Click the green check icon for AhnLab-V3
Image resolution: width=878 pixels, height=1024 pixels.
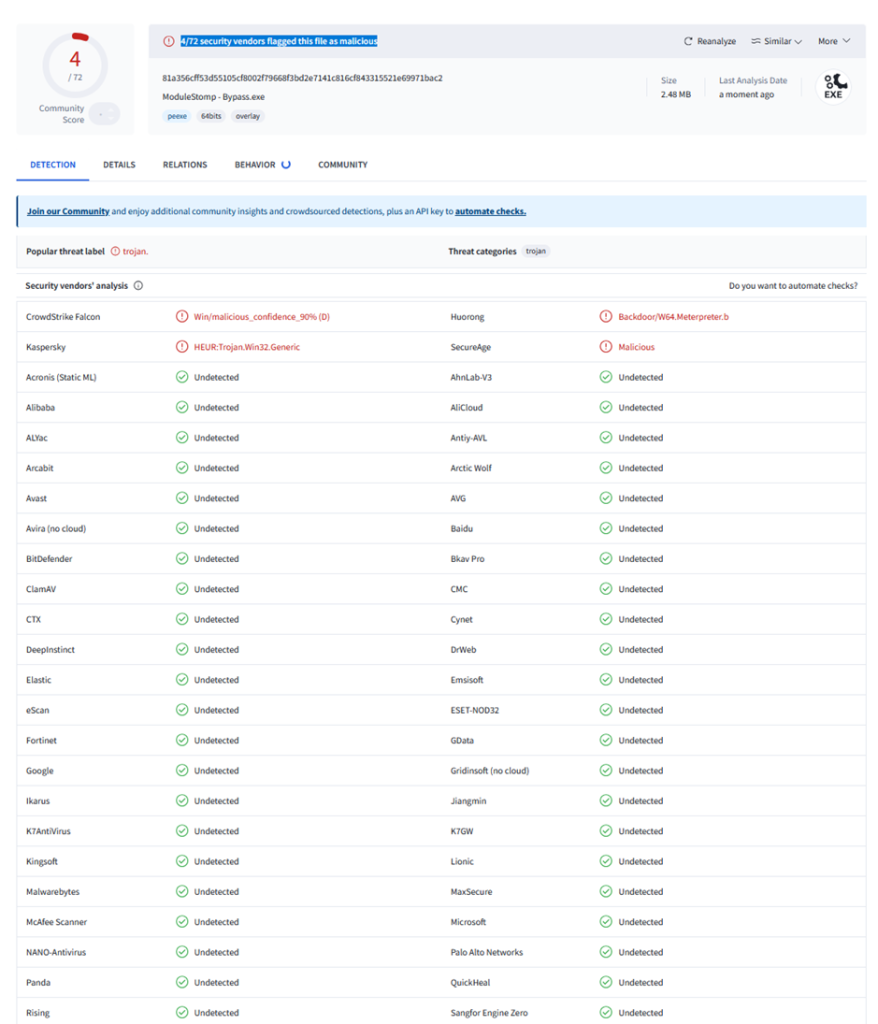point(606,377)
